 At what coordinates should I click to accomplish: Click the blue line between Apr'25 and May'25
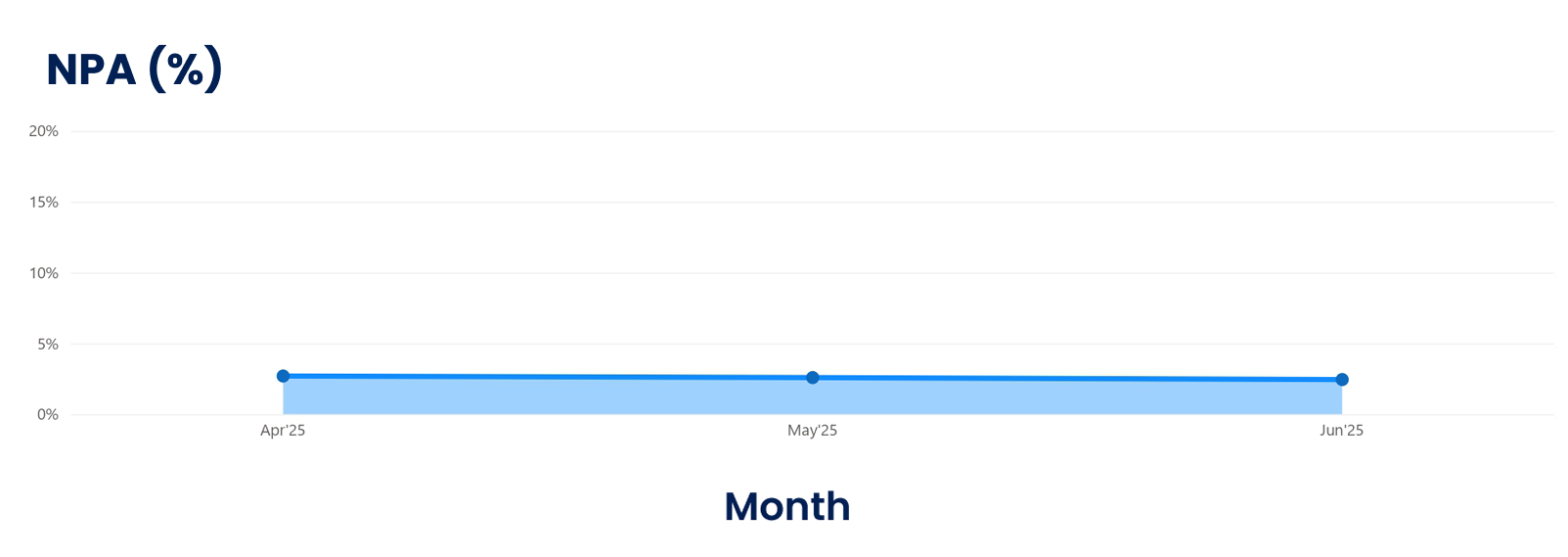pyautogui.click(x=548, y=377)
